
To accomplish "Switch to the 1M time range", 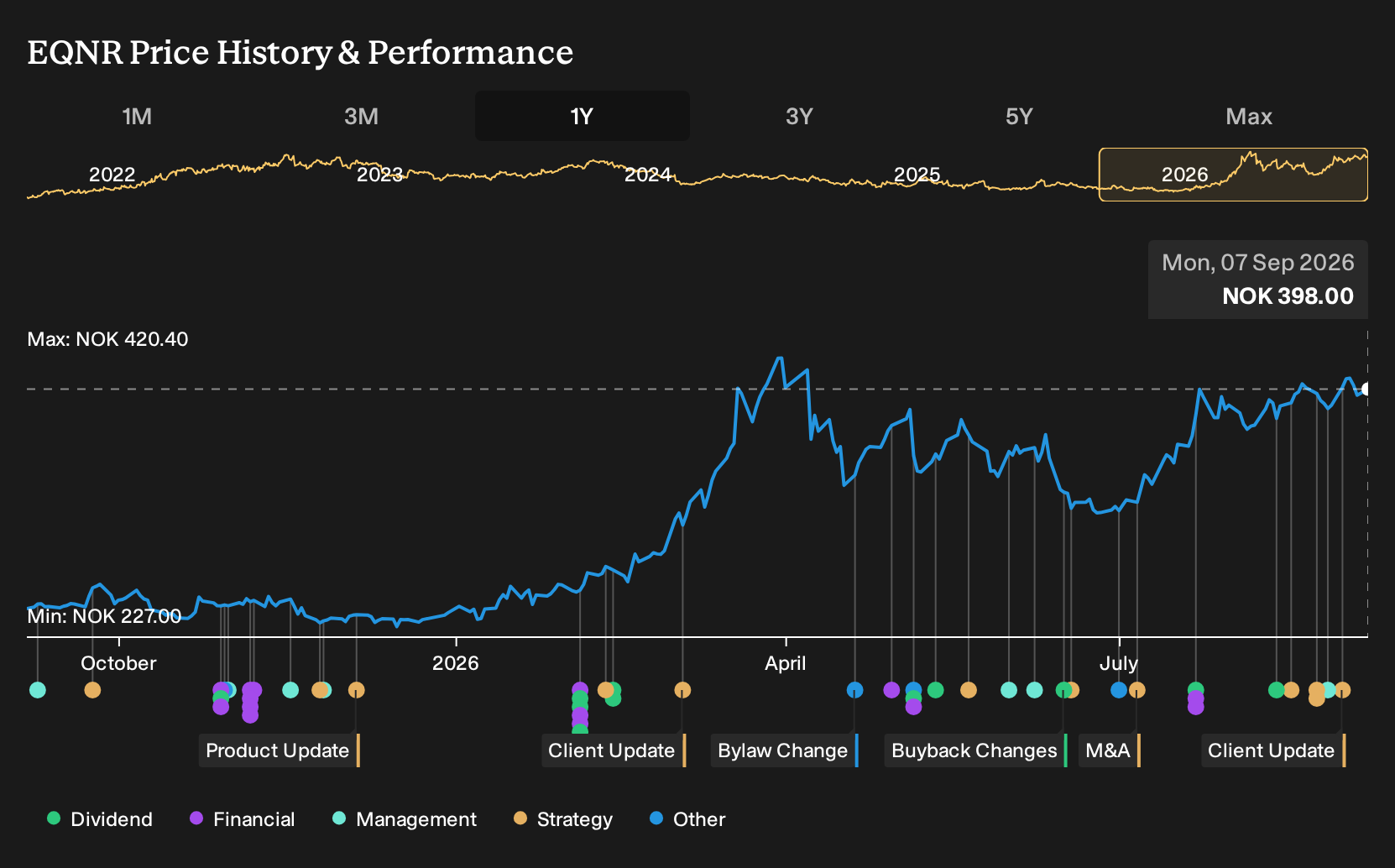I will pyautogui.click(x=137, y=116).
